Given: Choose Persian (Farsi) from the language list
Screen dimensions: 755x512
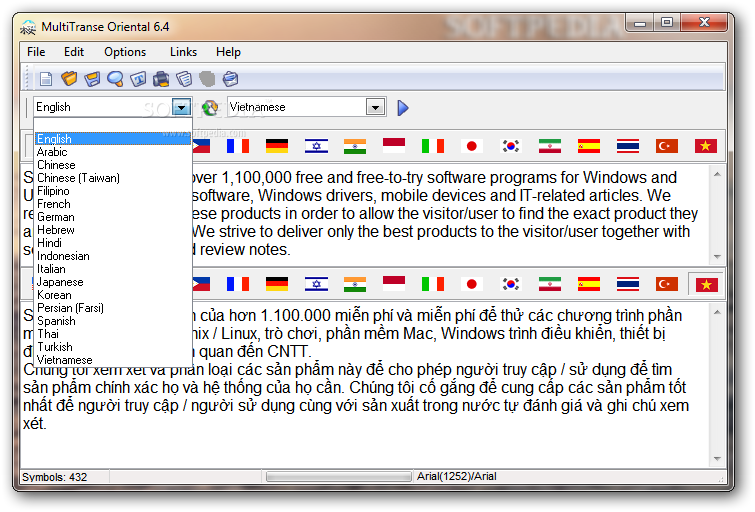Looking at the screenshot, I should pyautogui.click(x=113, y=308).
